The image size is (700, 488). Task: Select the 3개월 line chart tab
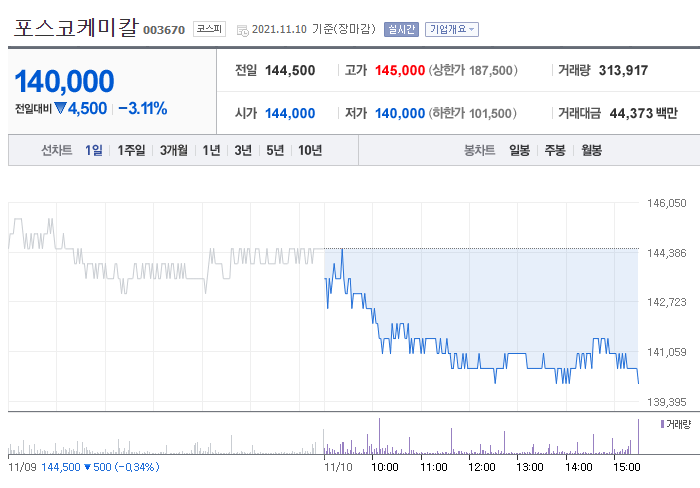tap(174, 150)
